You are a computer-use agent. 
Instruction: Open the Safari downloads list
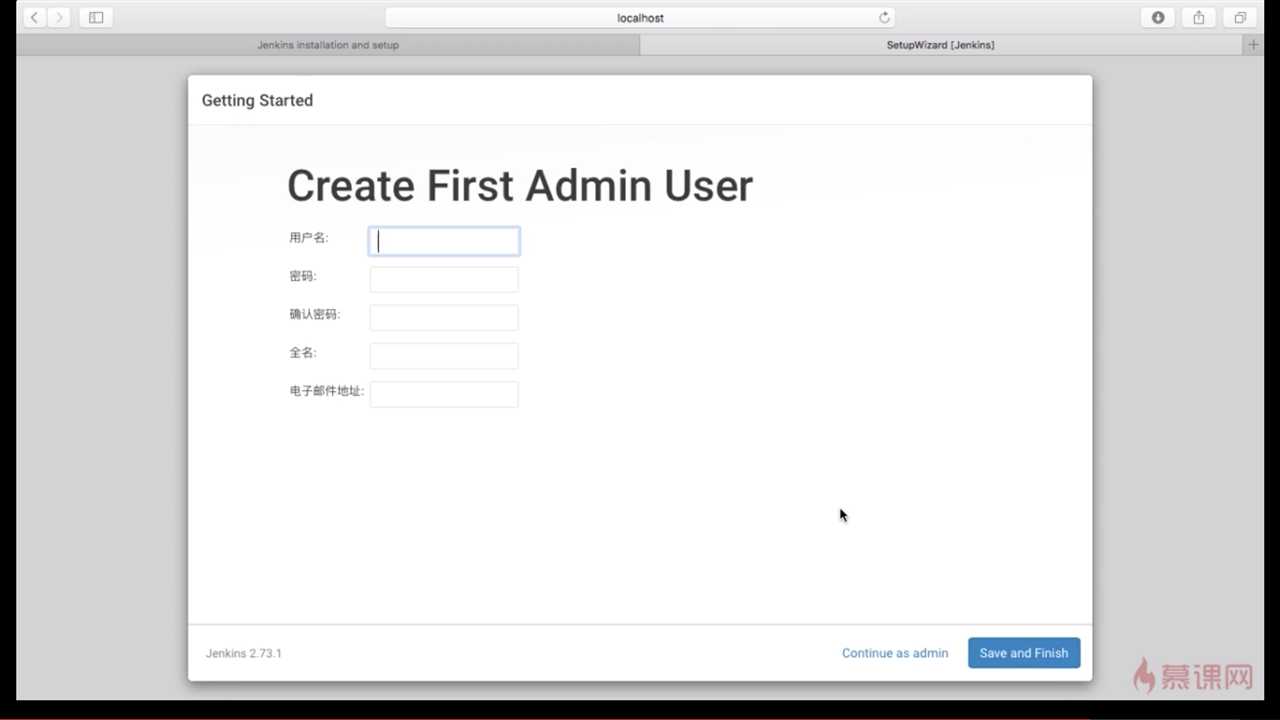pyautogui.click(x=1158, y=18)
